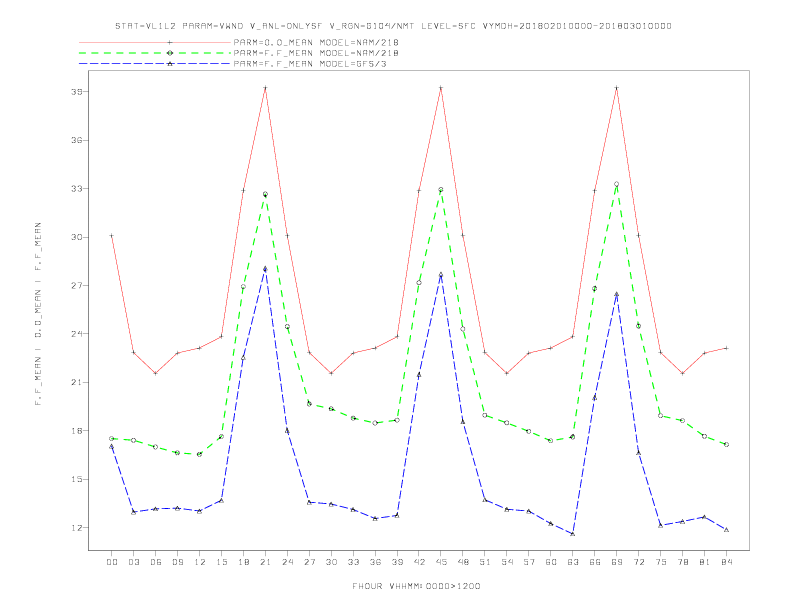Click the chart title starting with STAT=VL1L2
This screenshot has width=792, height=612.
393,26
